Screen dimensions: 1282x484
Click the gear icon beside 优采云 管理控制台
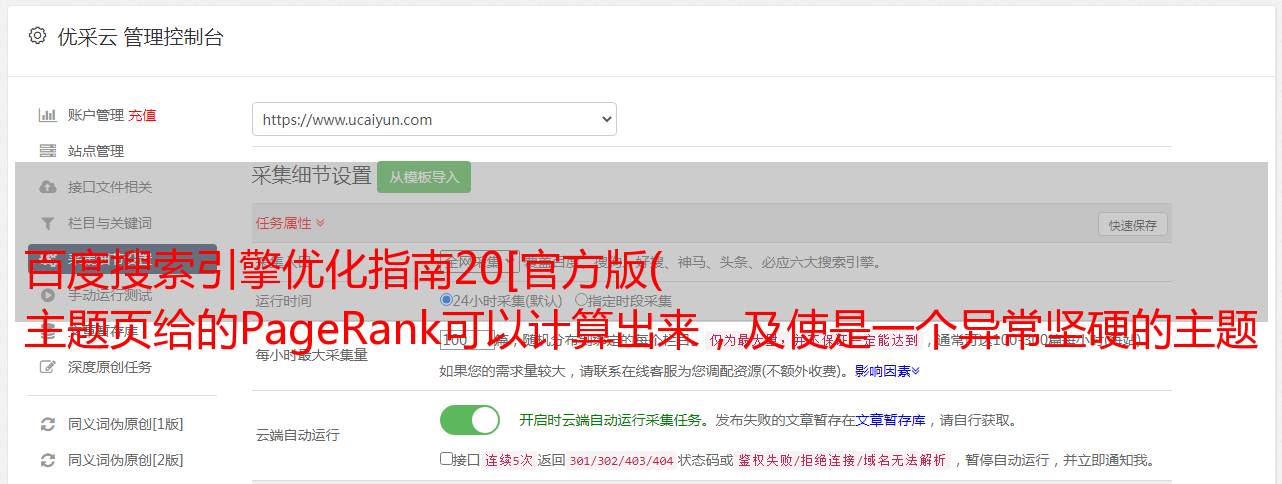coord(37,36)
